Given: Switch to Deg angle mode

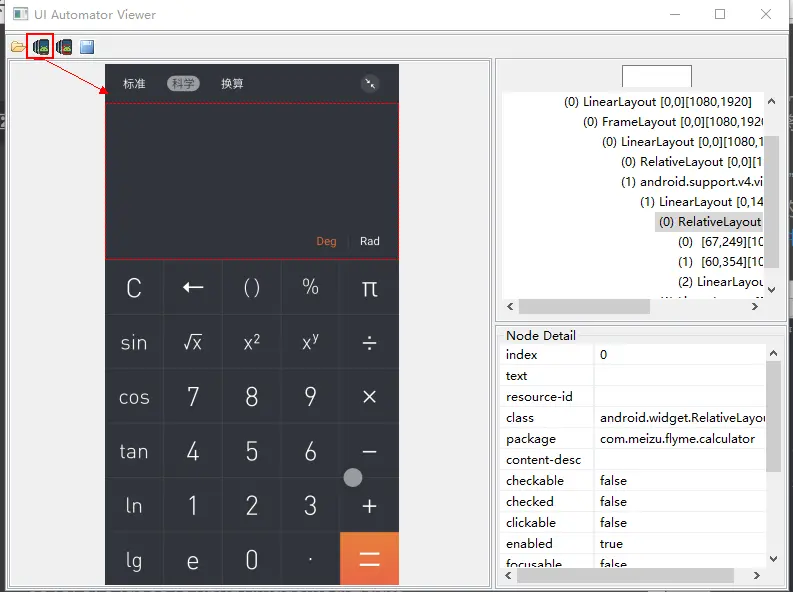Looking at the screenshot, I should [x=326, y=241].
